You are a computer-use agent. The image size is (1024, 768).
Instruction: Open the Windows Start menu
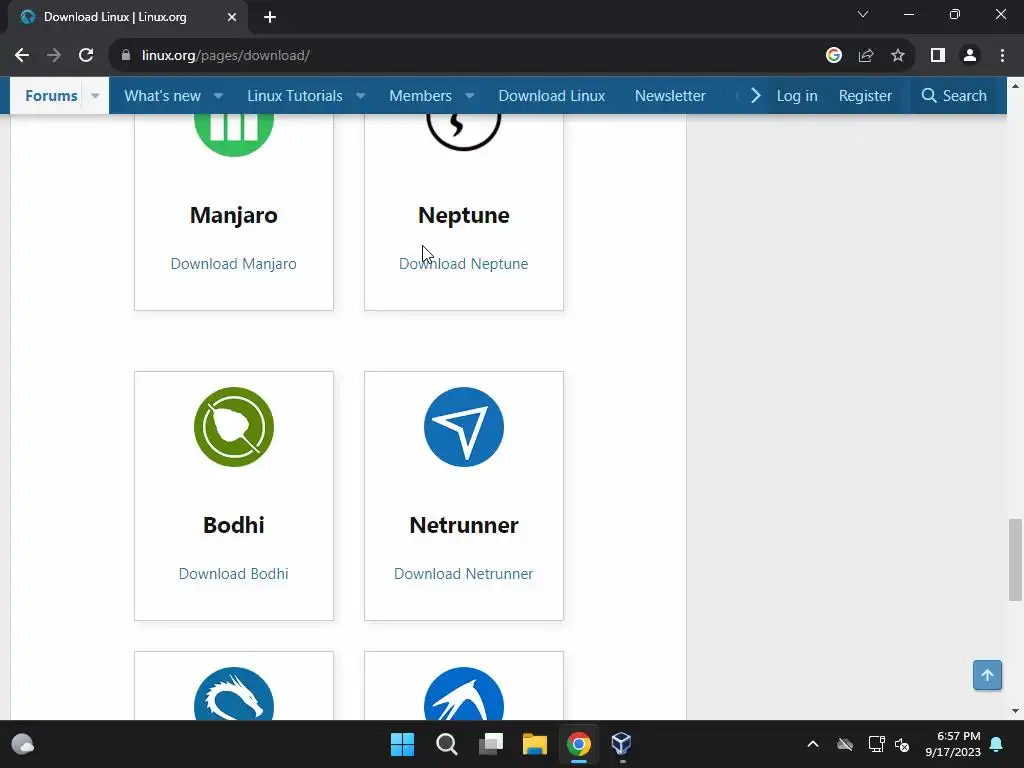pyautogui.click(x=402, y=744)
